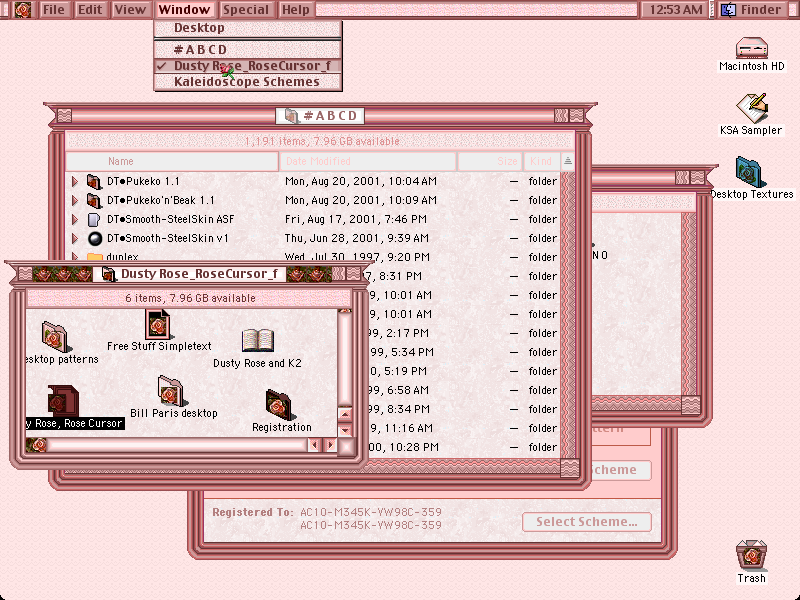
Task: Click the '6 items, 7.96 GB available' status
Action: (x=190, y=298)
